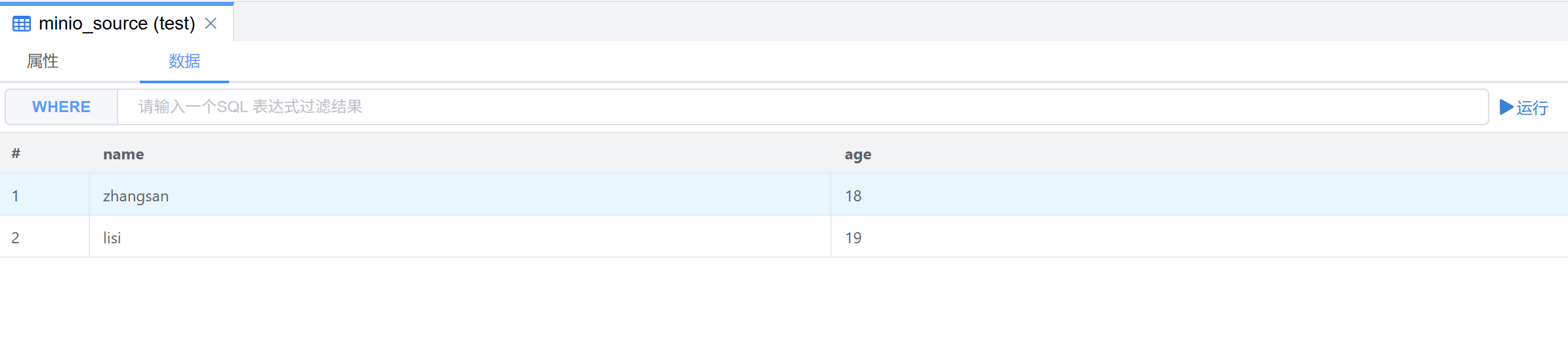The height and width of the screenshot is (341, 1568).
Task: Click the WHERE label button
Action: 61,107
